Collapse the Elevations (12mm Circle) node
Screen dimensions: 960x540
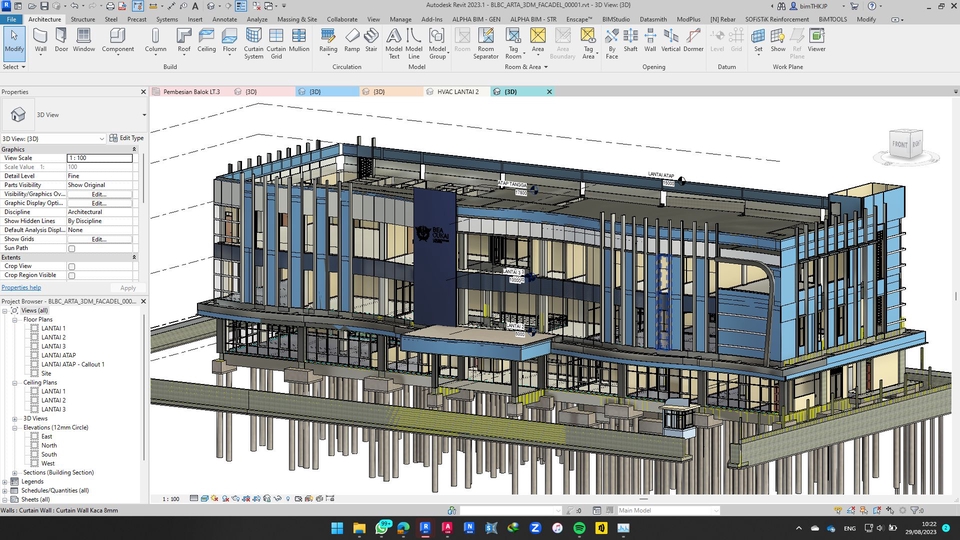(x=15, y=427)
